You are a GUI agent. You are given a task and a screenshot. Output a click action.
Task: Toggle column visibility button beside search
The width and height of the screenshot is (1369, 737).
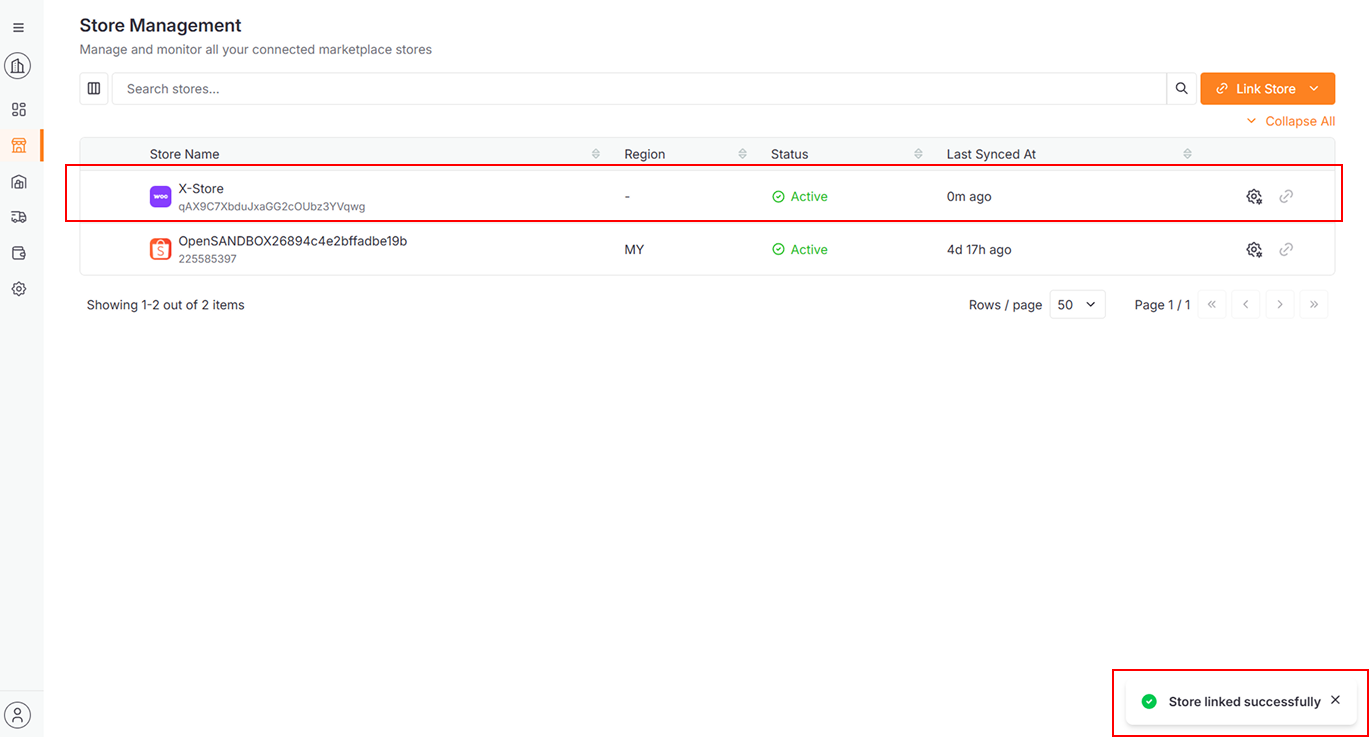[94, 89]
